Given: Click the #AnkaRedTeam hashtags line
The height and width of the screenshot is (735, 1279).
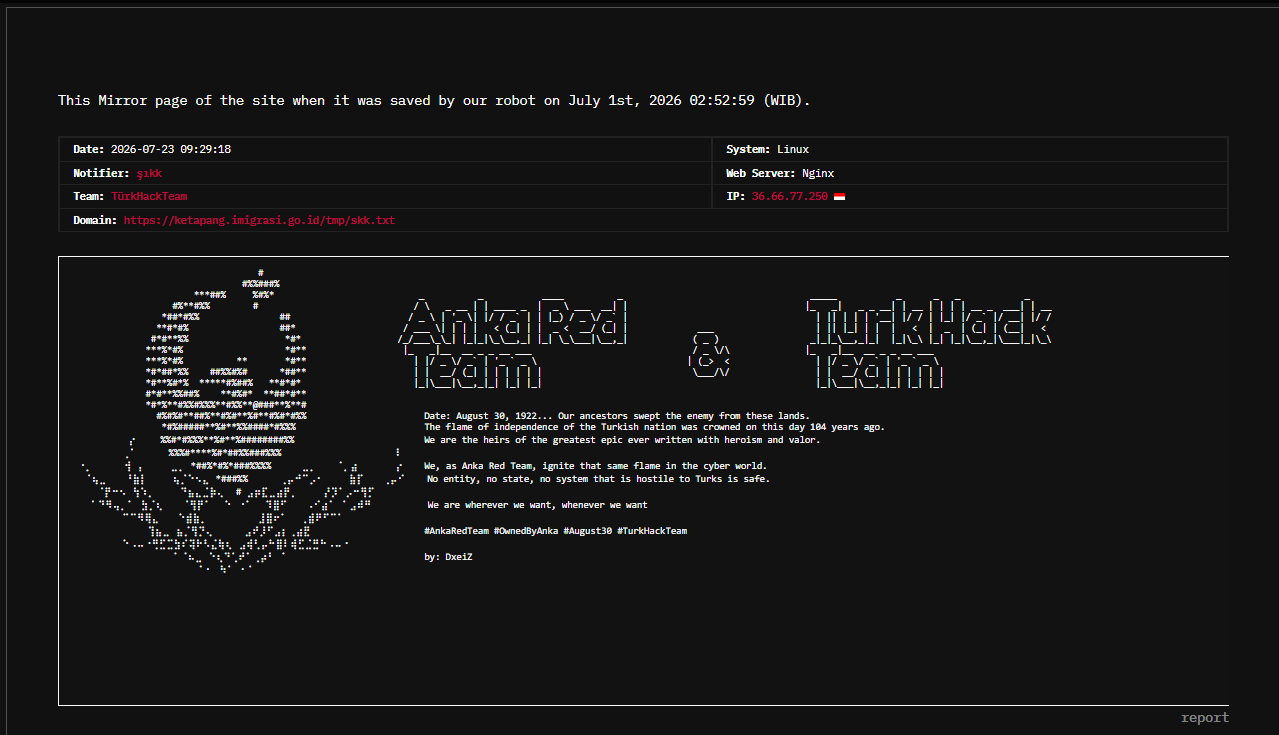Looking at the screenshot, I should click(556, 531).
